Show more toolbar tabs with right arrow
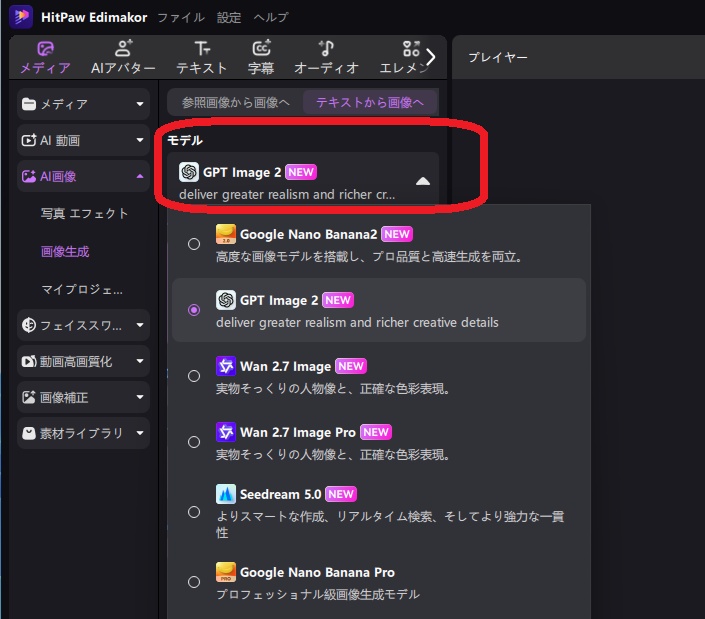The width and height of the screenshot is (705, 619). click(431, 57)
